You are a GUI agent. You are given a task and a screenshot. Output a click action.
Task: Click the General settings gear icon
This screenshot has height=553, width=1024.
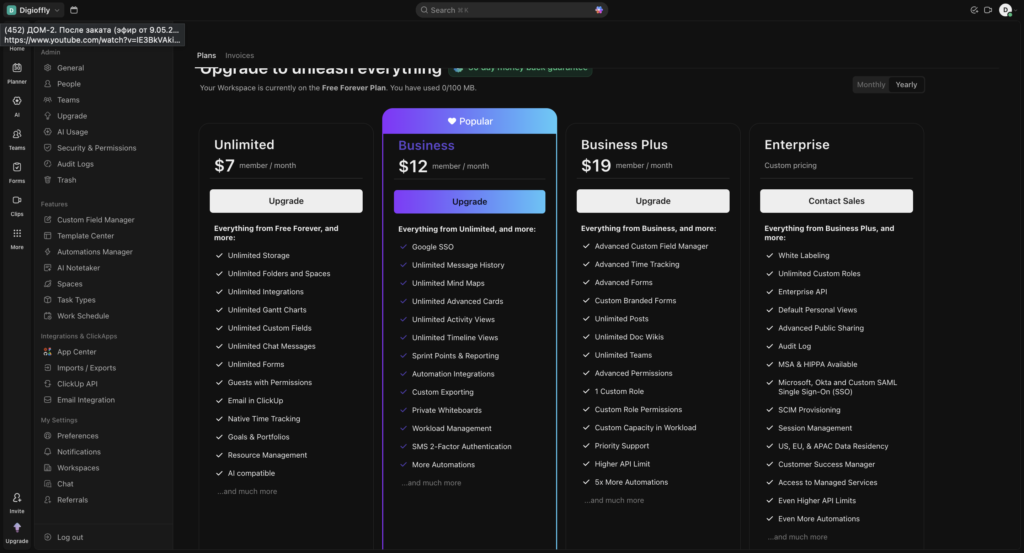48,68
